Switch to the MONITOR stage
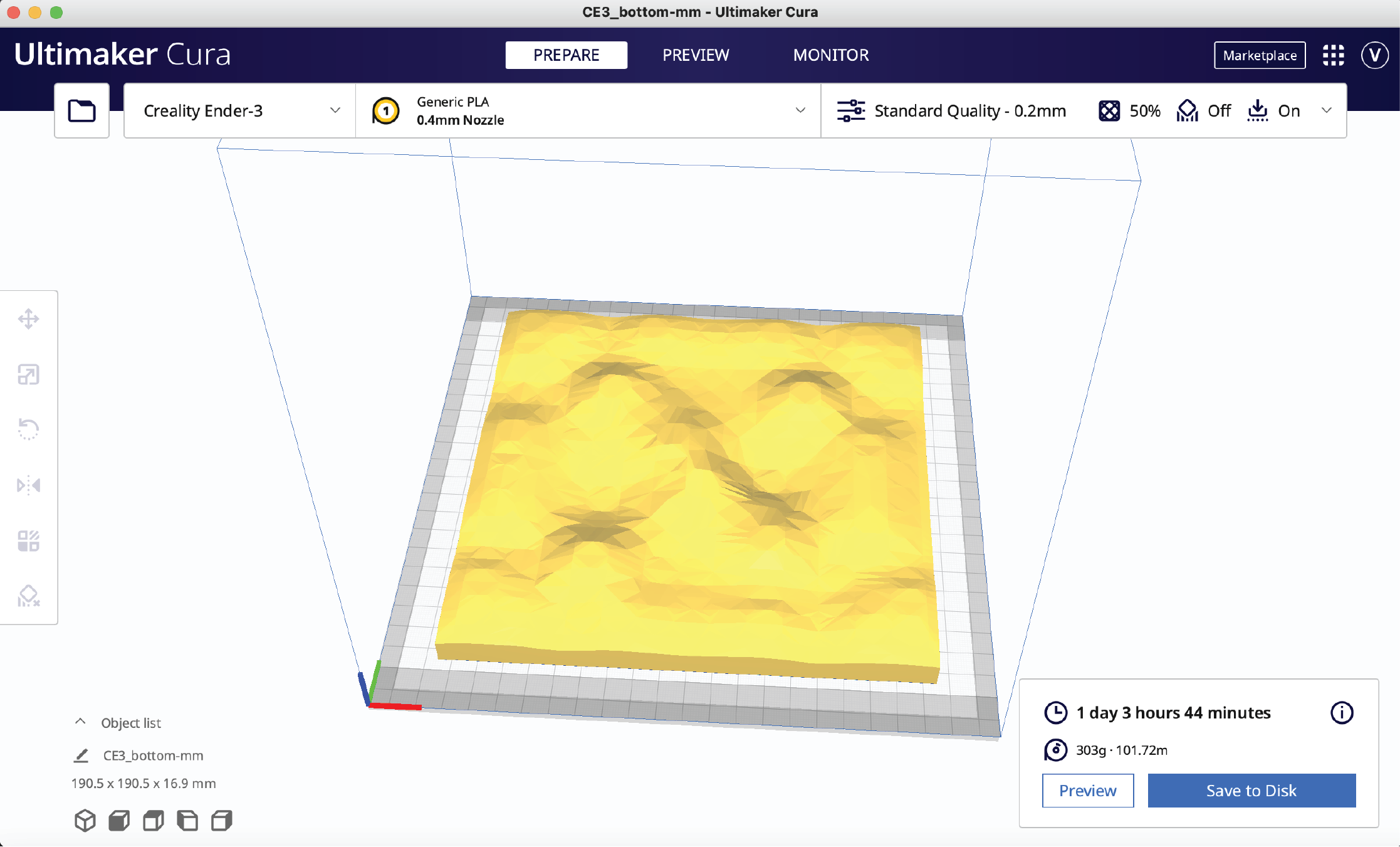Viewport: 1400px width, 847px height. (831, 55)
